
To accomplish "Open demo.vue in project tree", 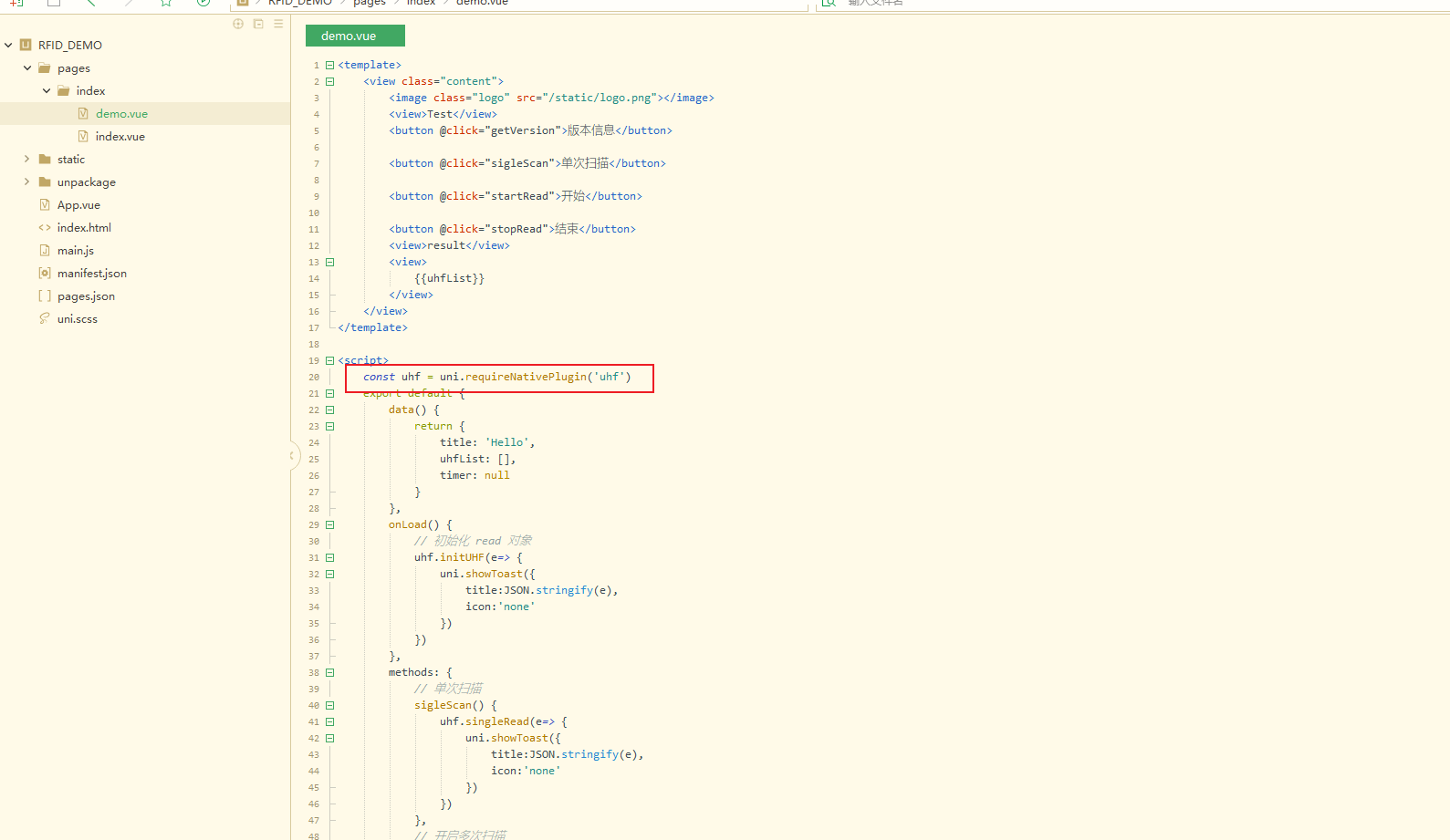I will (121, 113).
